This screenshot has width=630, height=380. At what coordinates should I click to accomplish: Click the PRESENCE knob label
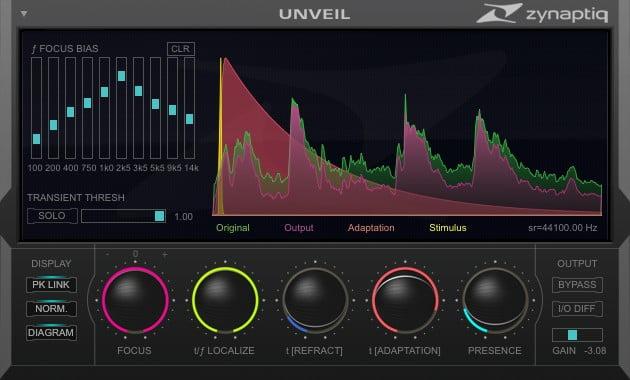tap(495, 351)
